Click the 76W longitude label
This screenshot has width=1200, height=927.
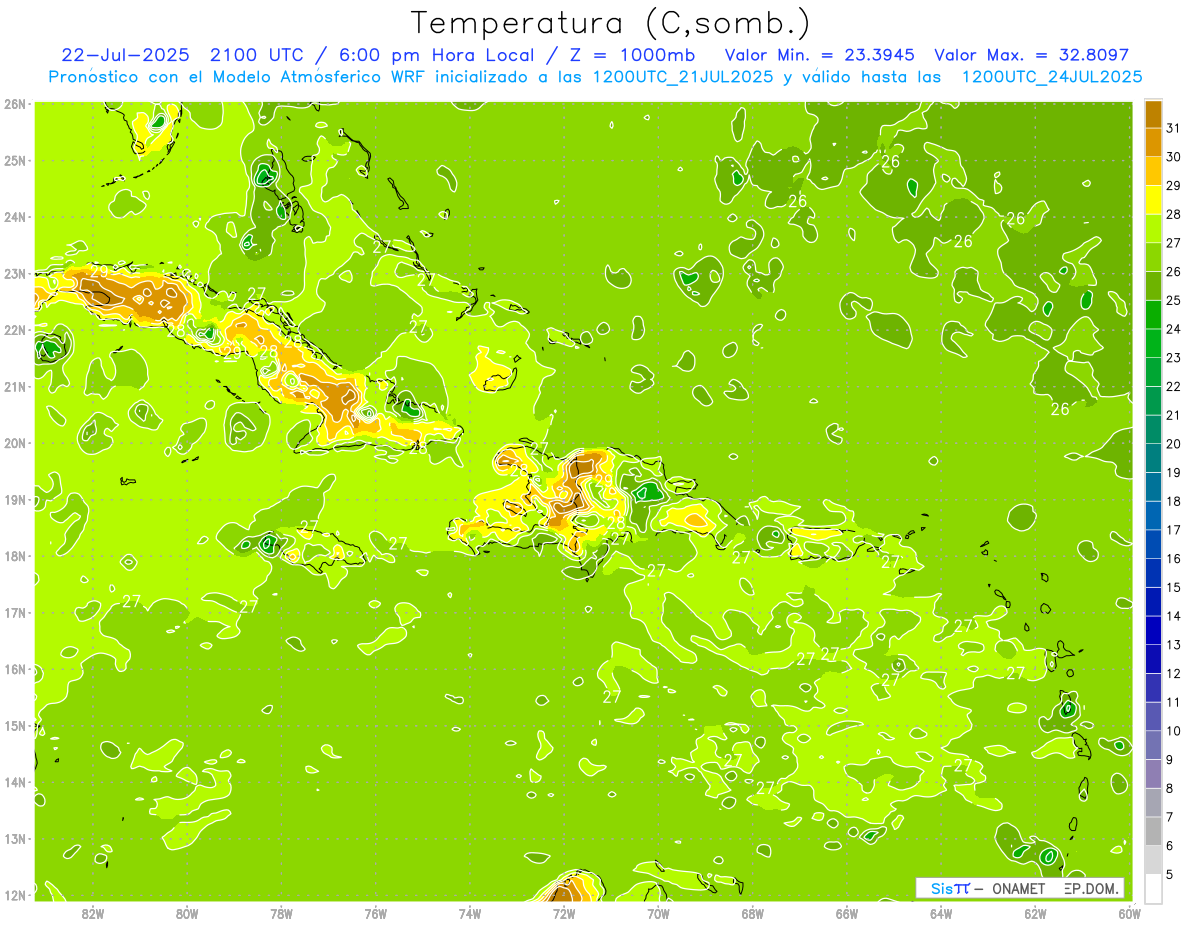click(x=375, y=914)
